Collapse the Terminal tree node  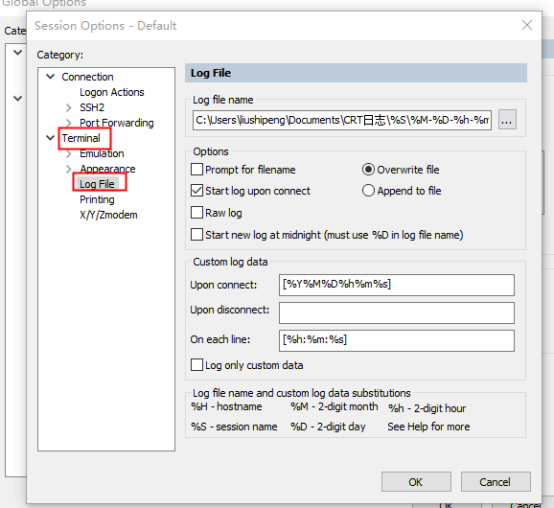pyautogui.click(x=51, y=137)
